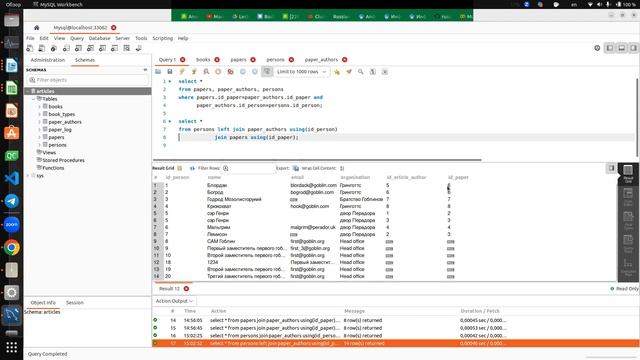Execute statement under cursor icon
The image size is (640, 360).
pyautogui.click(x=194, y=71)
